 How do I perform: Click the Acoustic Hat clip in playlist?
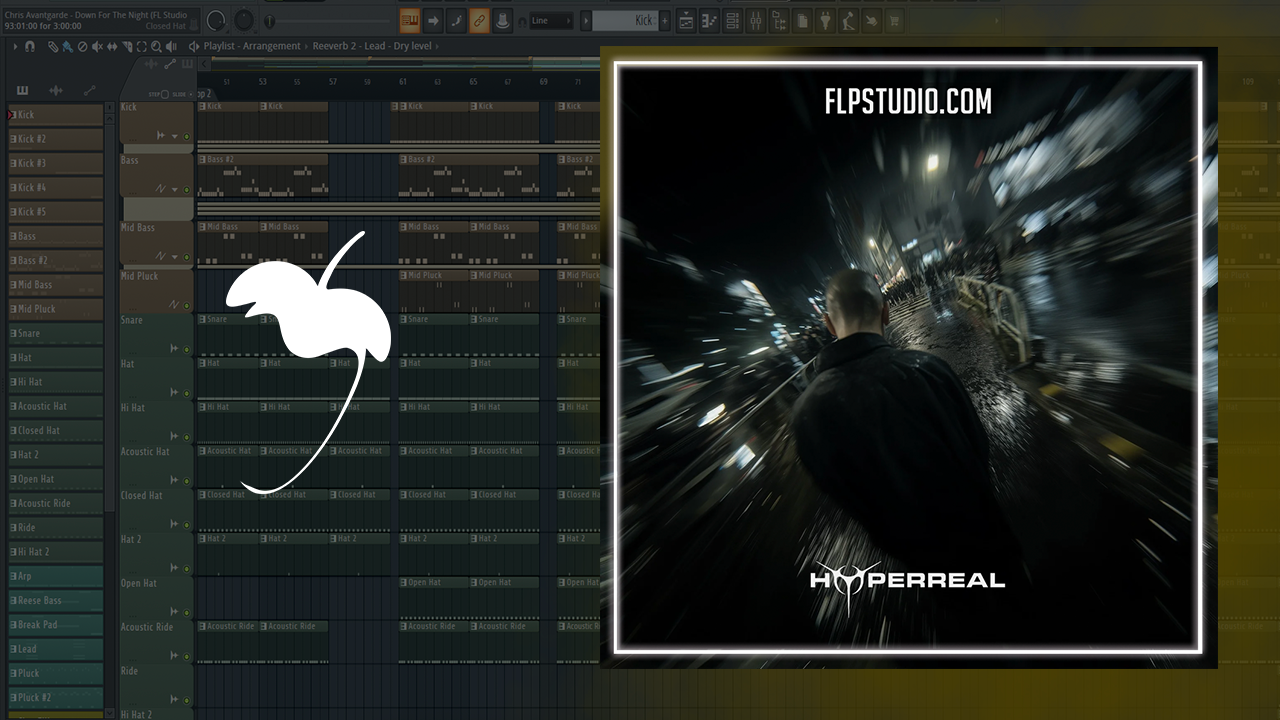point(228,451)
